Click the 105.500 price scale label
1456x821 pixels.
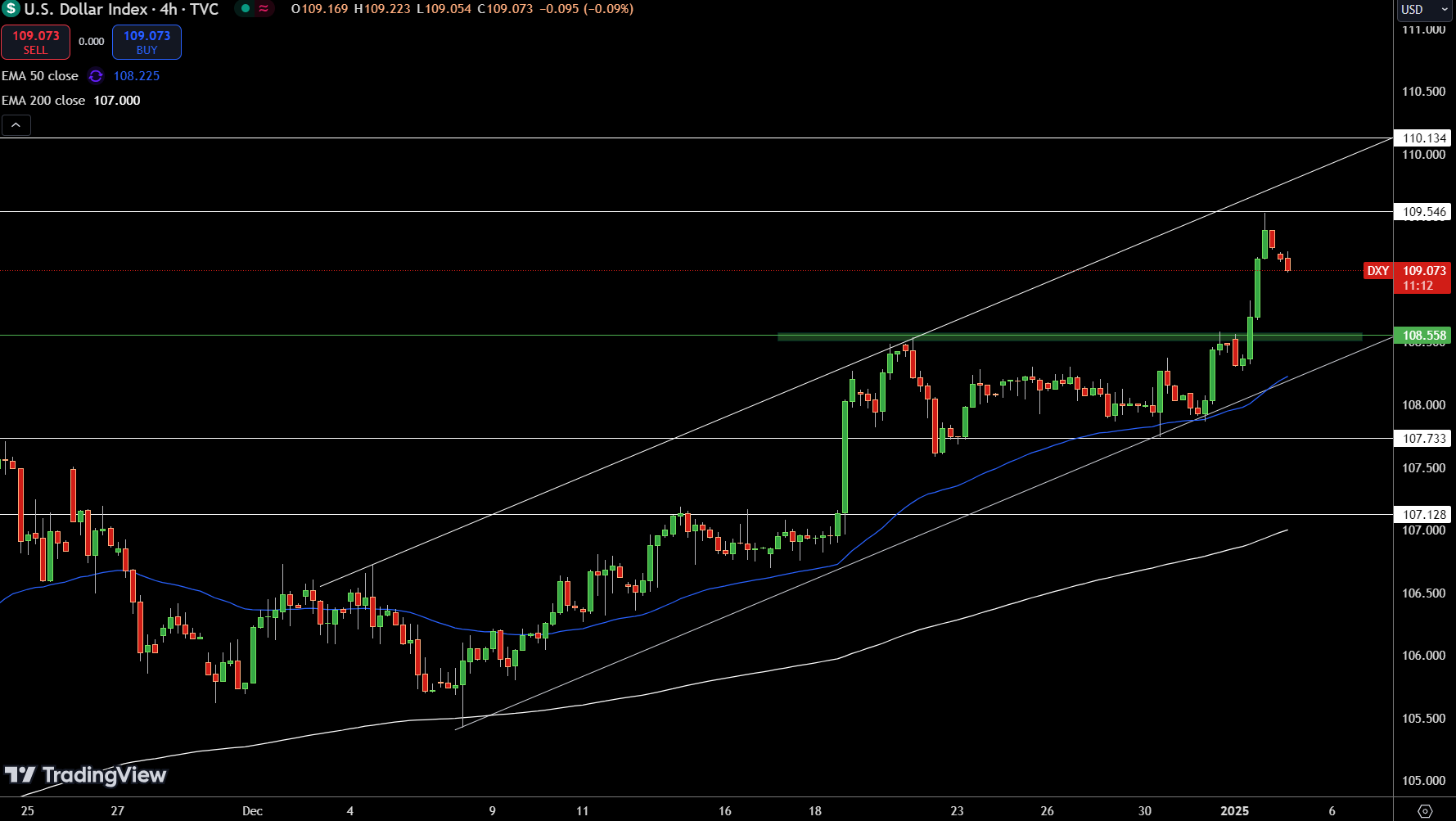point(1424,719)
